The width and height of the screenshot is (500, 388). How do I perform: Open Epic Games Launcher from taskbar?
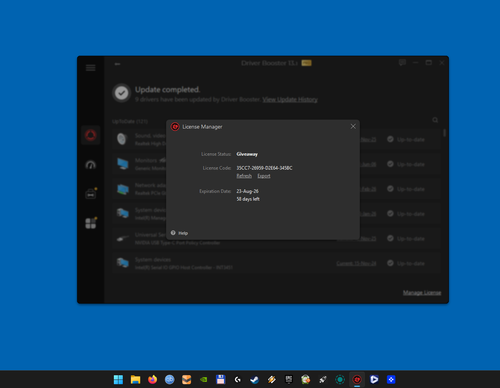coord(289,379)
